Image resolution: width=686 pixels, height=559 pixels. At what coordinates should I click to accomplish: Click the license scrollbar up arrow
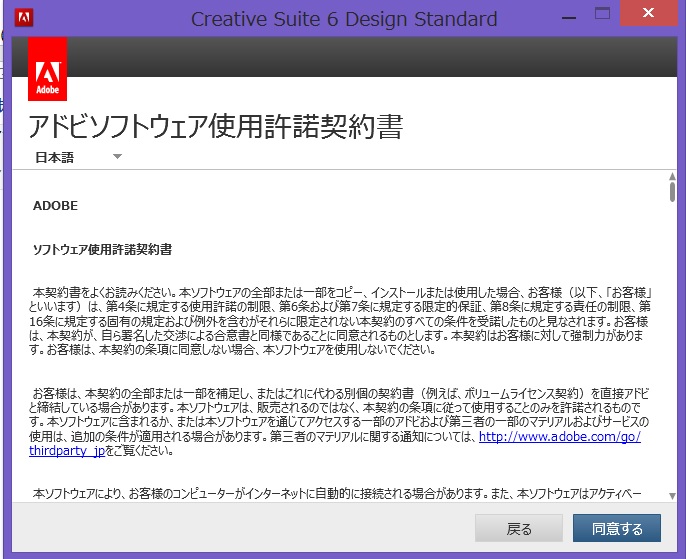[x=671, y=178]
